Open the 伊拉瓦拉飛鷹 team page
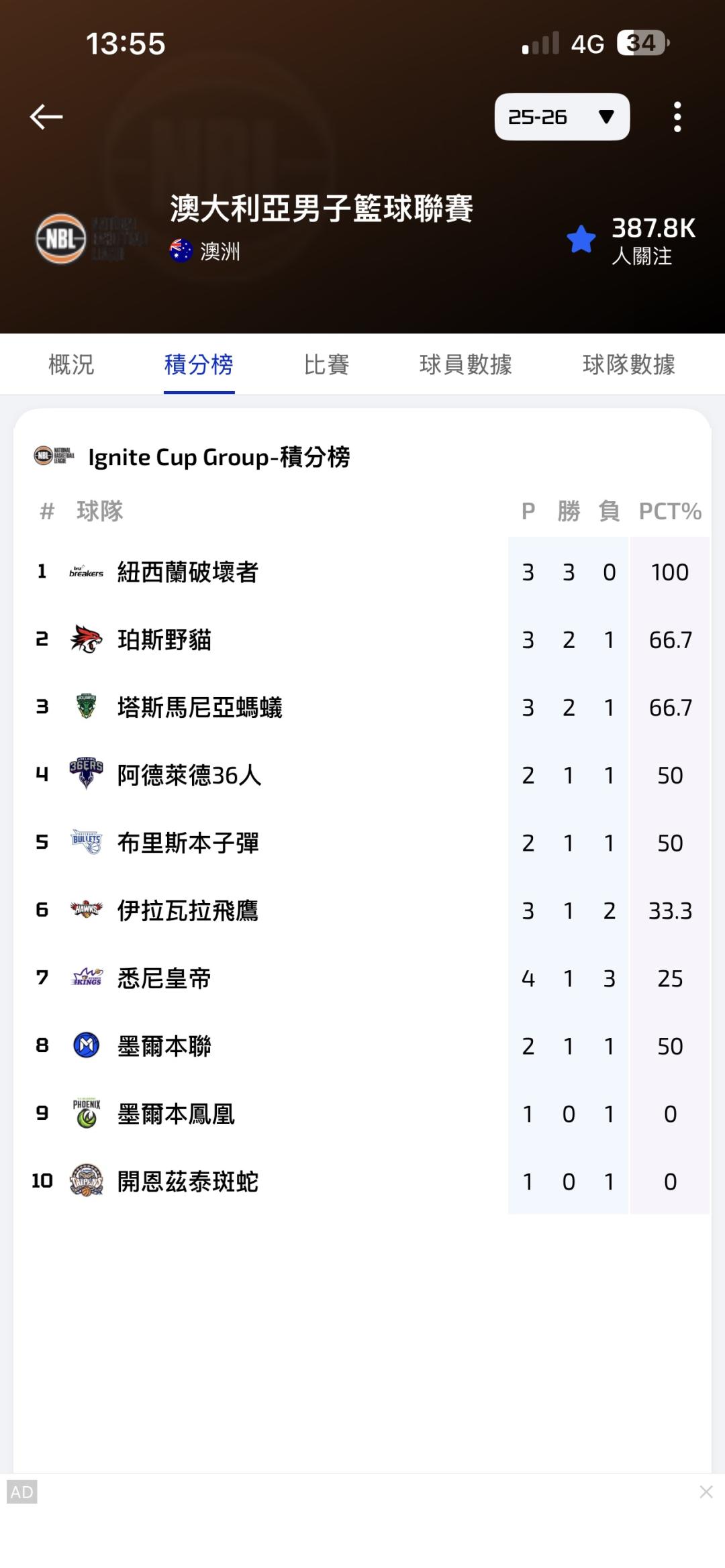Screen dimensions: 725x1568 coord(188,910)
